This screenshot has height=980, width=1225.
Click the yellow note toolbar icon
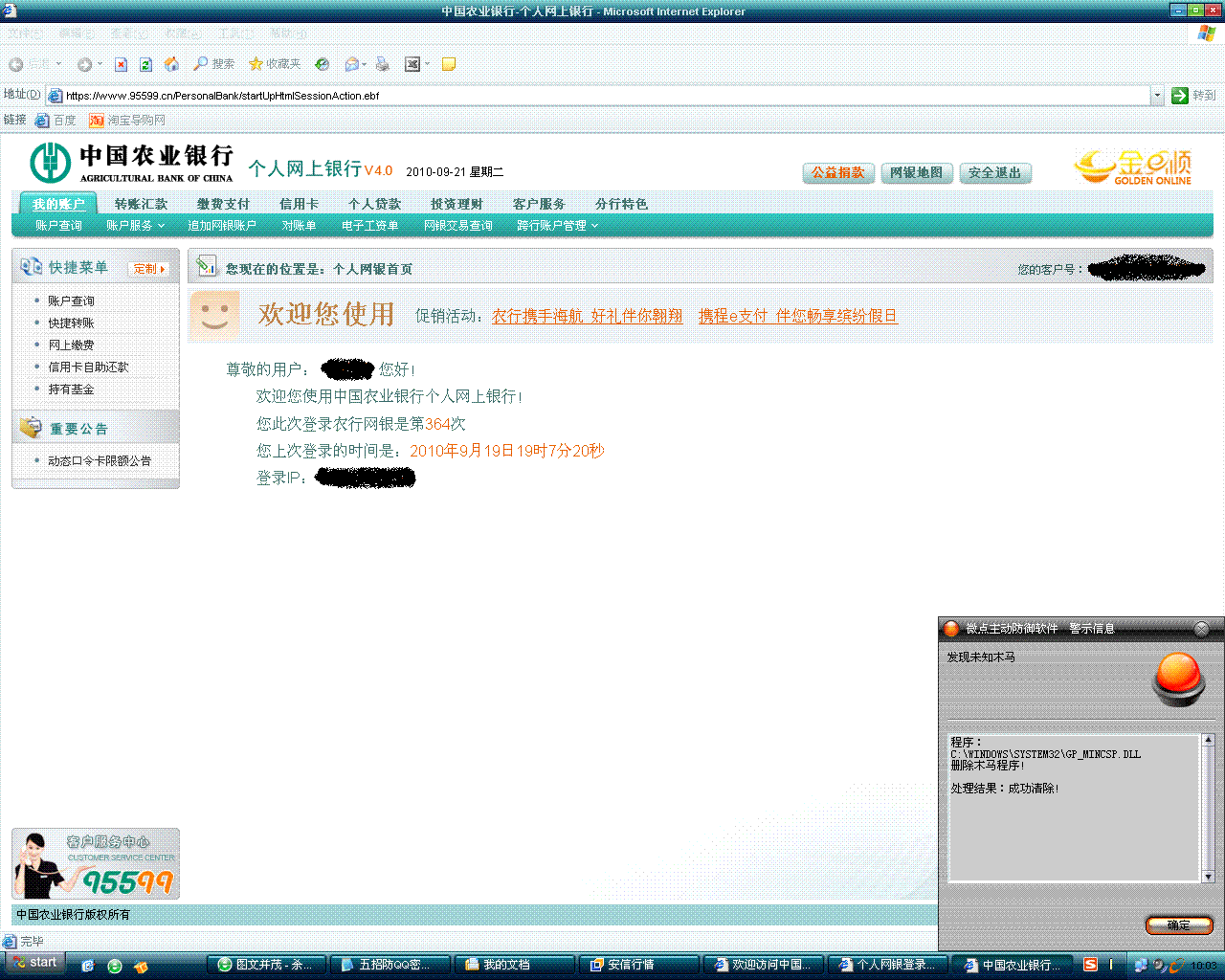[x=448, y=64]
